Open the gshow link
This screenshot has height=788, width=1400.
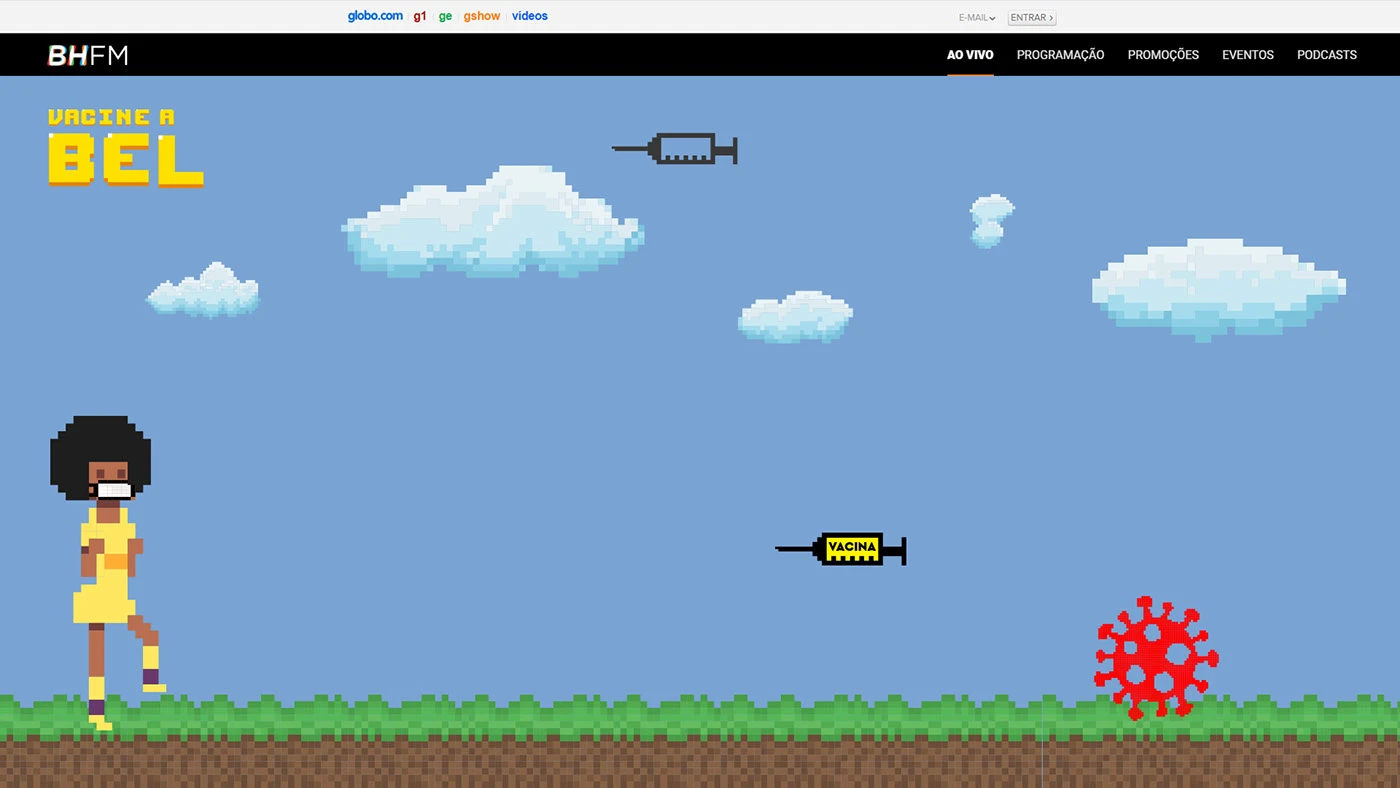(481, 16)
